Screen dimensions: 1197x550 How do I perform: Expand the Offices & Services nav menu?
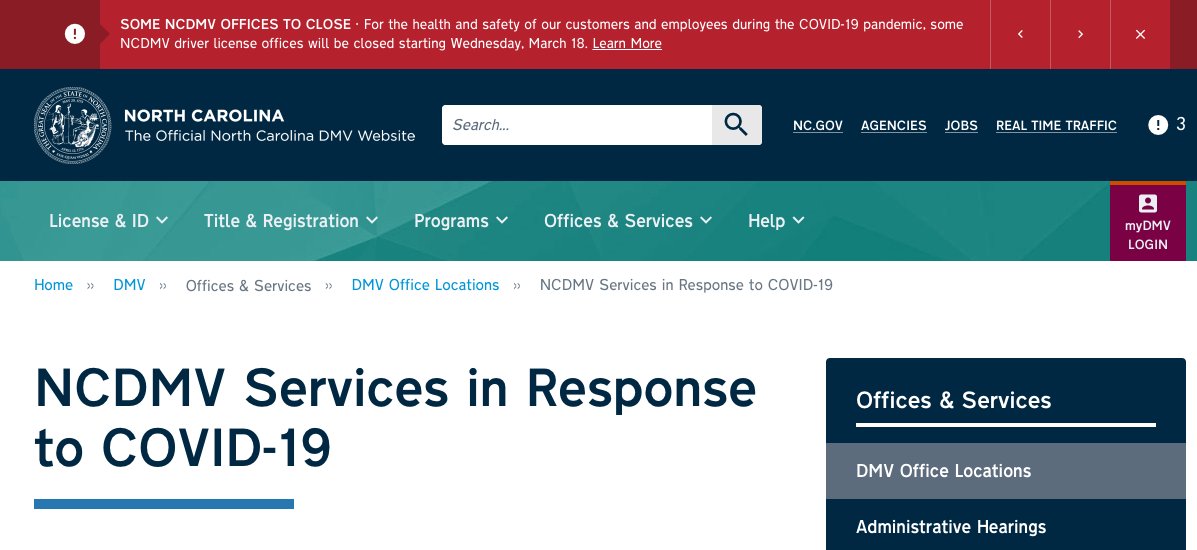click(x=628, y=221)
